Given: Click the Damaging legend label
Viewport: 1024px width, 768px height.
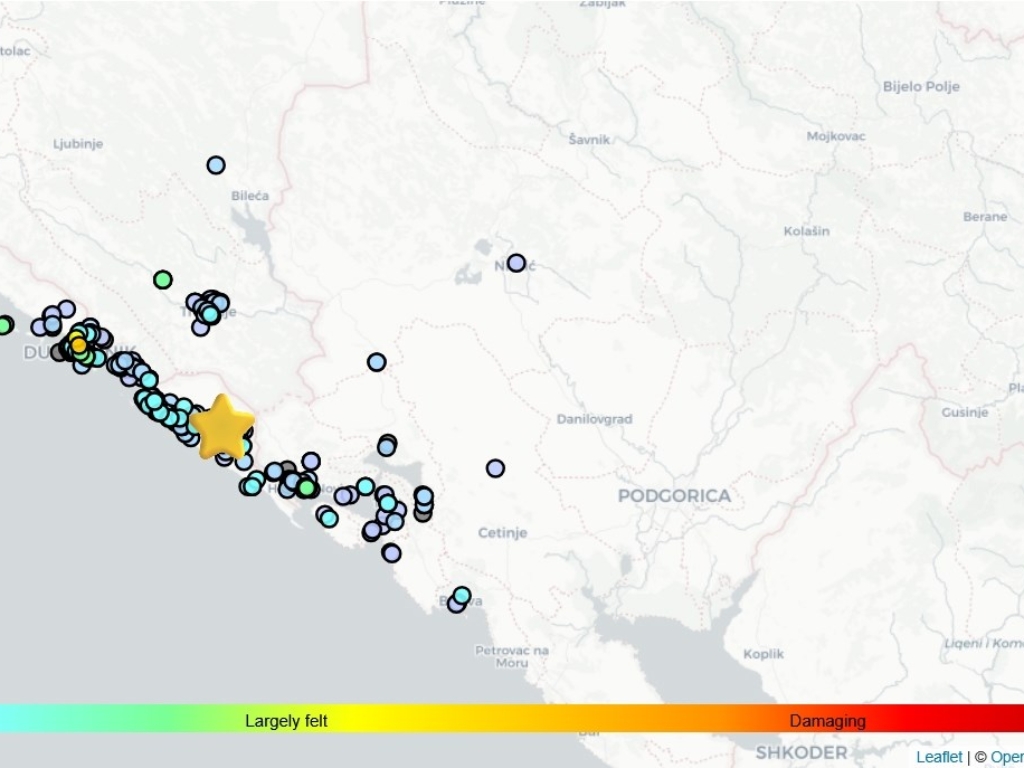Looking at the screenshot, I should pos(827,721).
